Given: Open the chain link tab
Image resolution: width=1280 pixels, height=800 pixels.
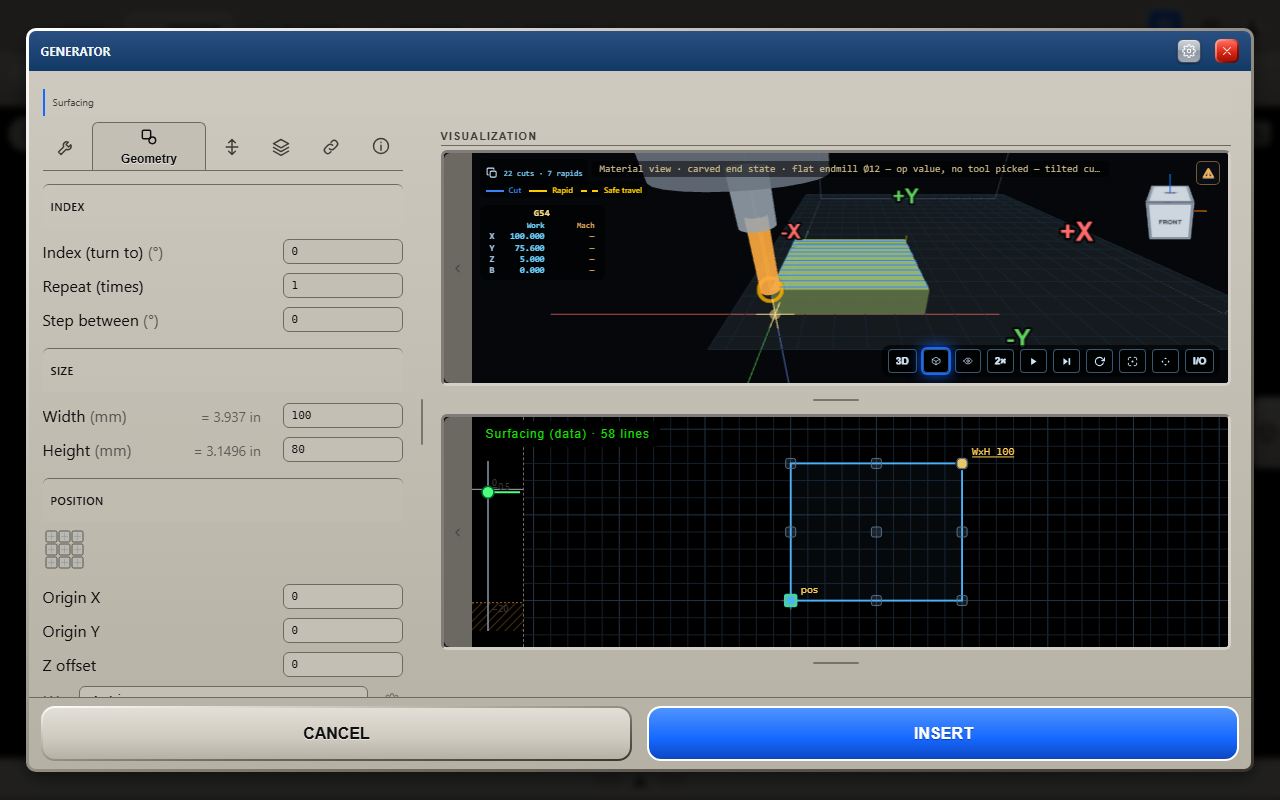Looking at the screenshot, I should point(331,147).
